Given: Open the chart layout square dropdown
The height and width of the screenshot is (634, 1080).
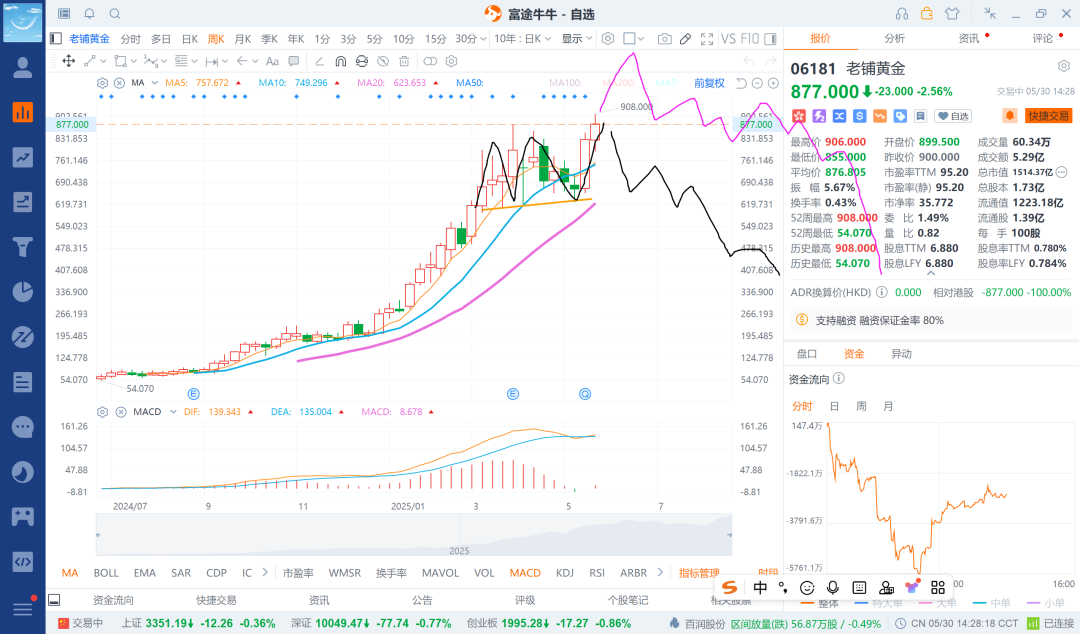Looking at the screenshot, I should pyautogui.click(x=634, y=39).
